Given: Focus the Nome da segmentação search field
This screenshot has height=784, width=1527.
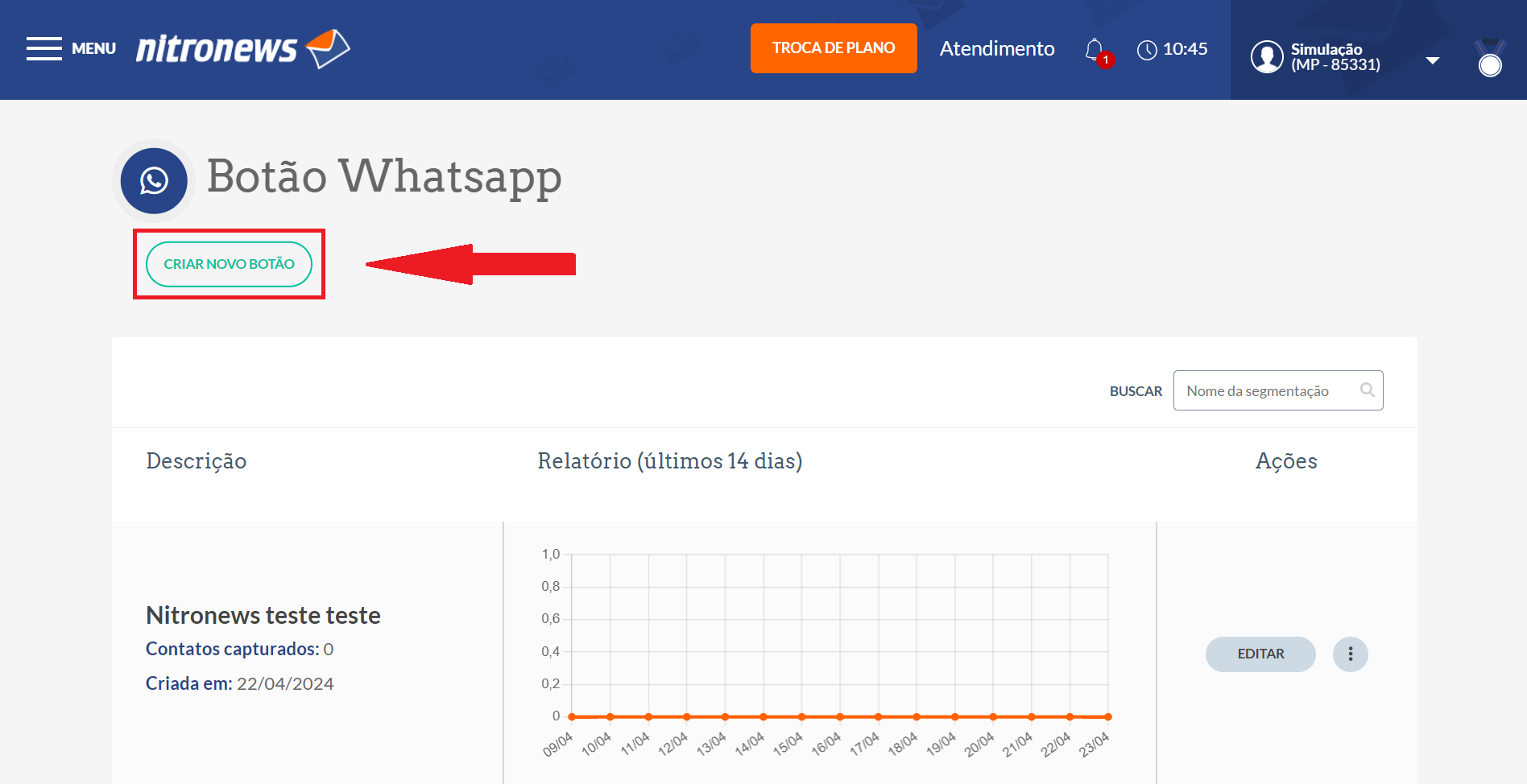Looking at the screenshot, I should coord(1278,390).
